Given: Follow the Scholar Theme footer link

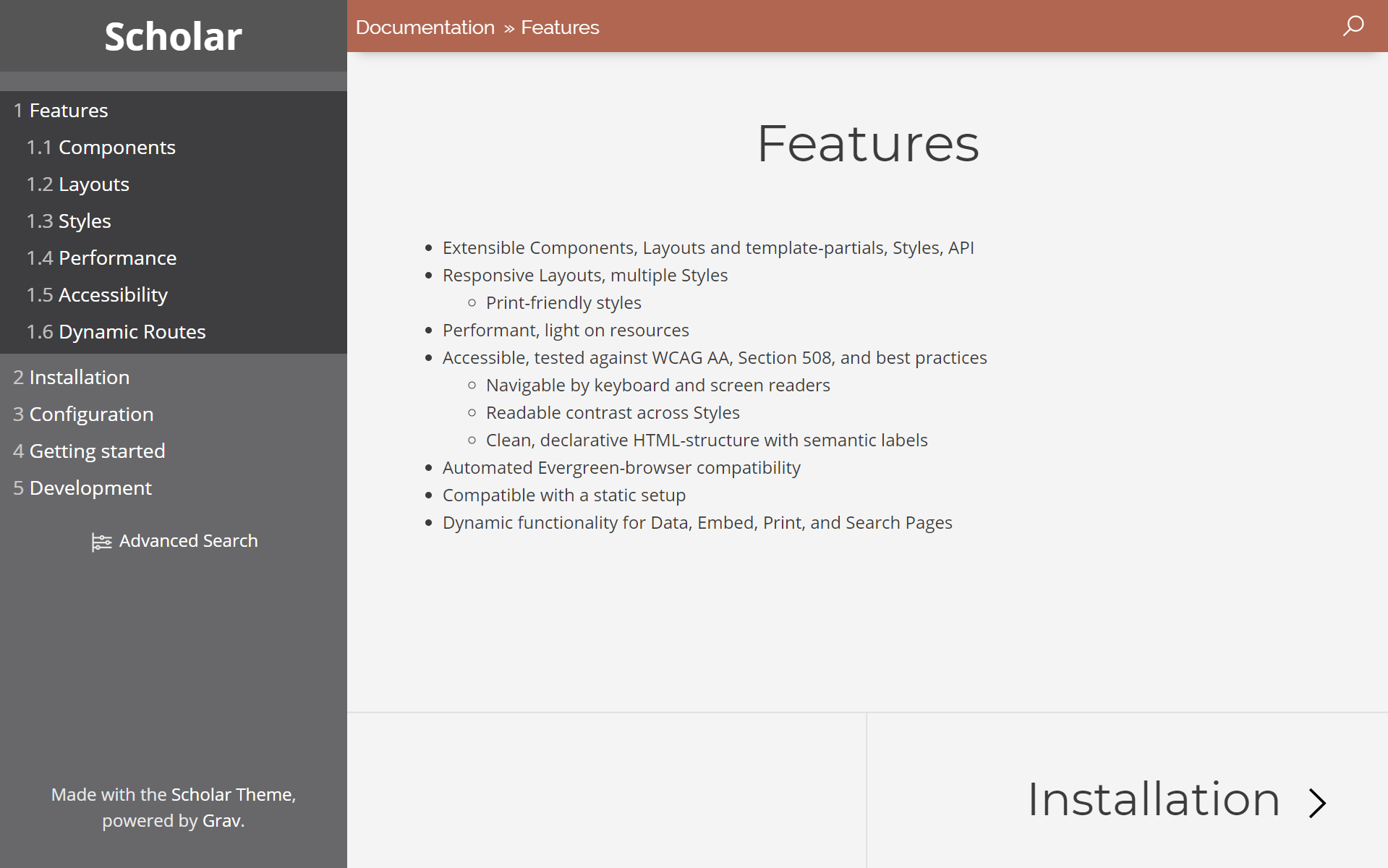Looking at the screenshot, I should (x=232, y=794).
